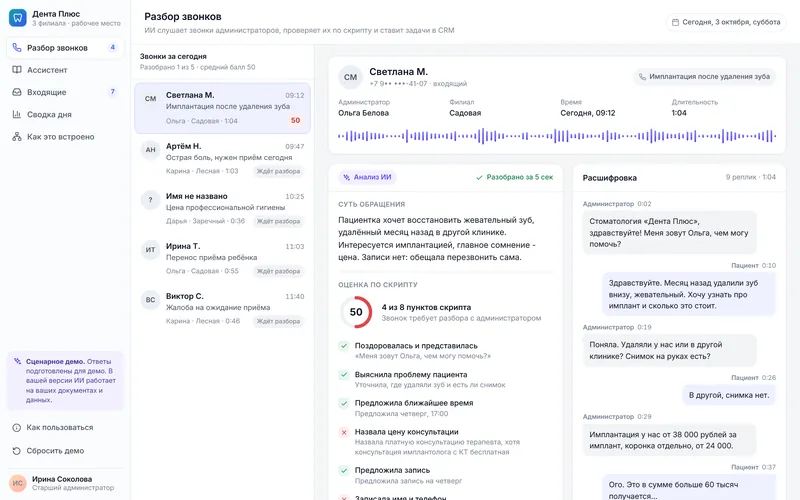Click the patient reply В другой, снимка нет

click(x=729, y=395)
